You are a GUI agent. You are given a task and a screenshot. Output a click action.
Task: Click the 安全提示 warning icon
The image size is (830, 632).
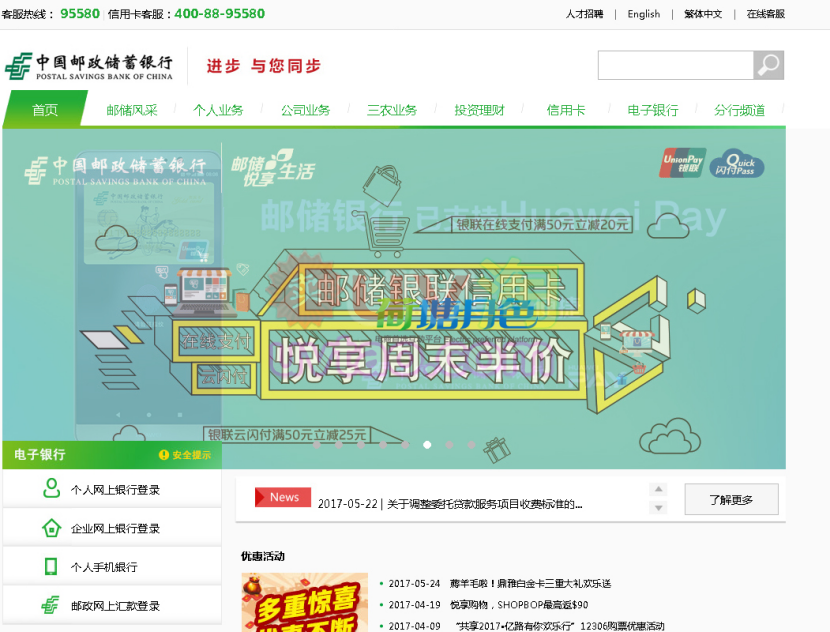pyautogui.click(x=164, y=455)
